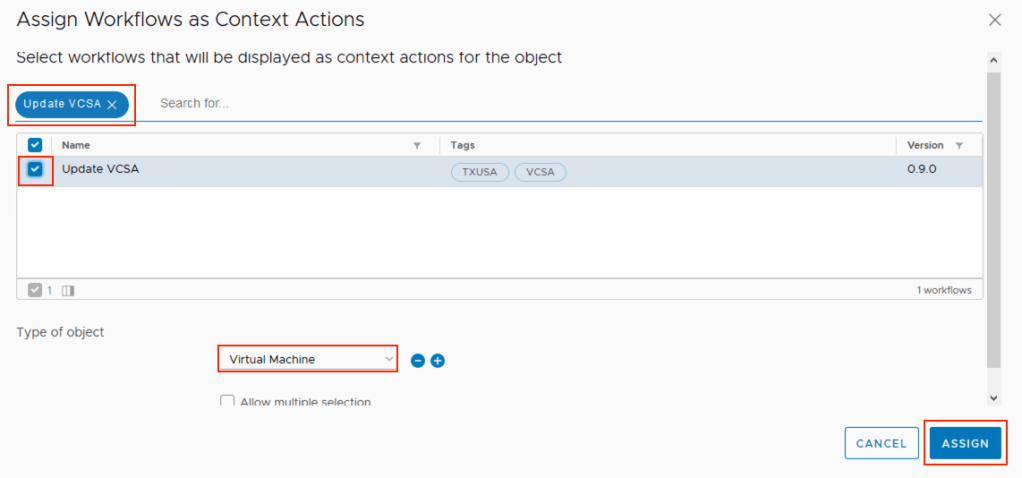Click the Version column filter icon
This screenshot has height=478, width=1022.
[959, 145]
